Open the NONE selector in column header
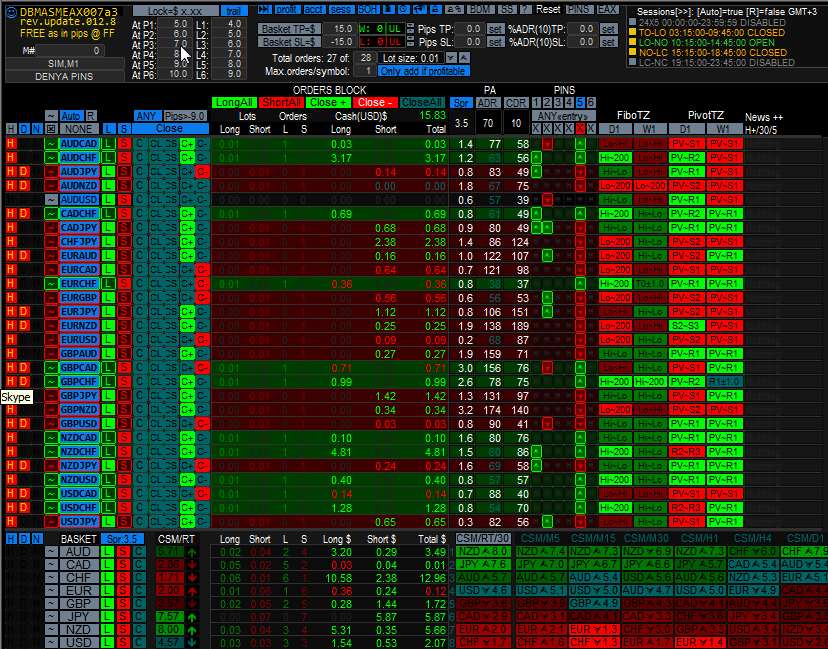This screenshot has width=828, height=649. tap(79, 129)
